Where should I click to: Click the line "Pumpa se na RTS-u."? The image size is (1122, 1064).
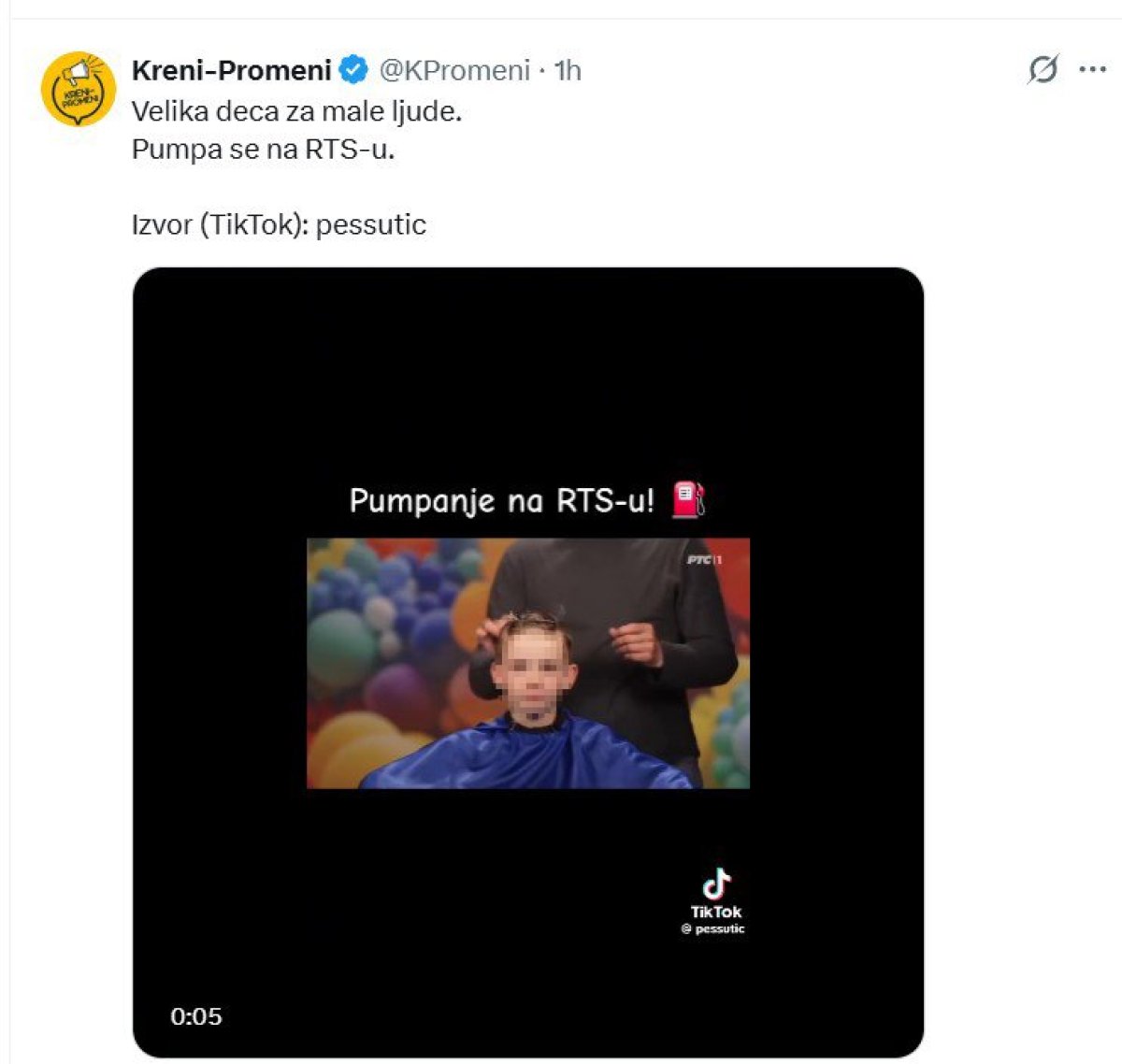[x=263, y=149]
